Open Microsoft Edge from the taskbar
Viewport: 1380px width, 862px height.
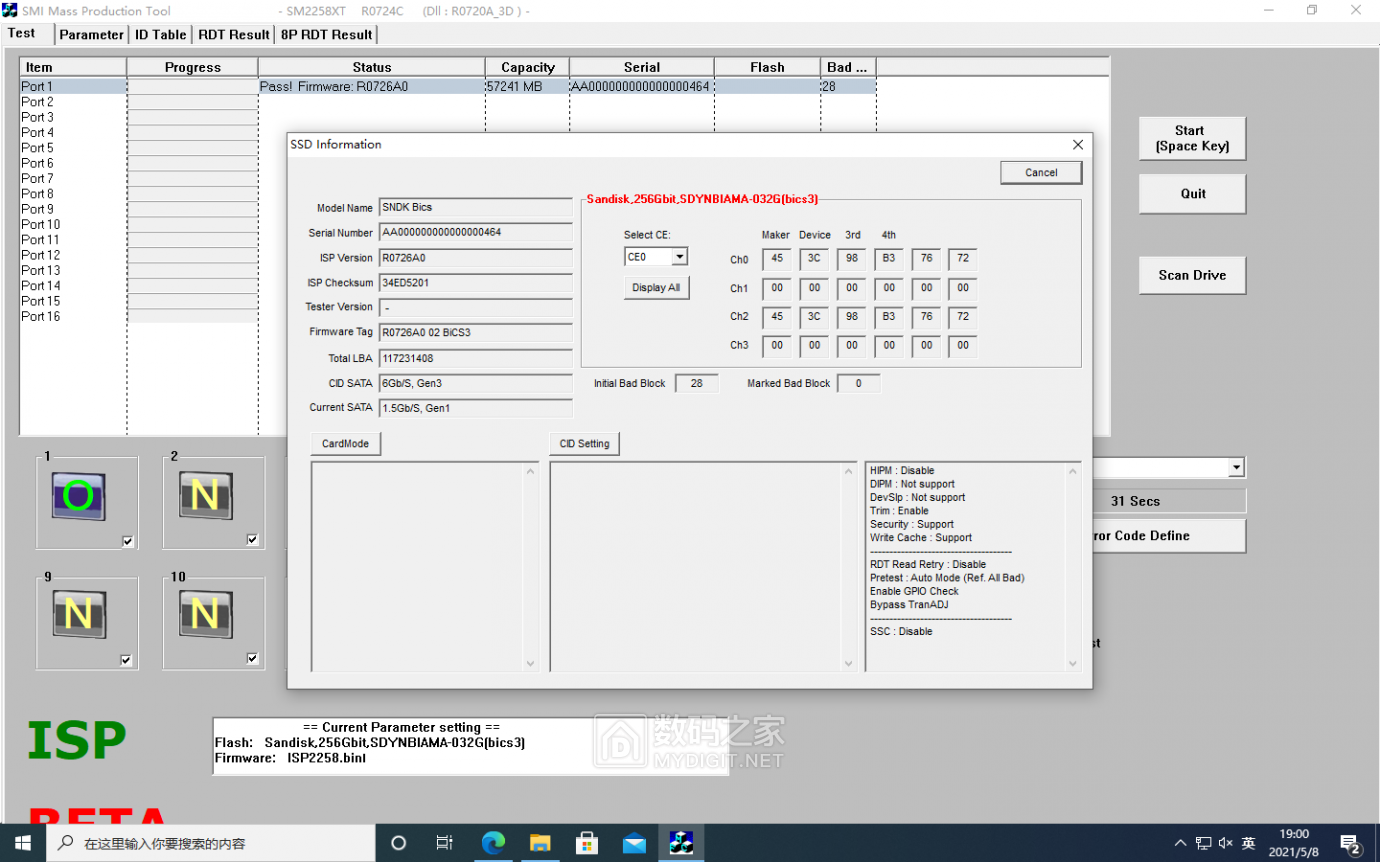(x=493, y=843)
